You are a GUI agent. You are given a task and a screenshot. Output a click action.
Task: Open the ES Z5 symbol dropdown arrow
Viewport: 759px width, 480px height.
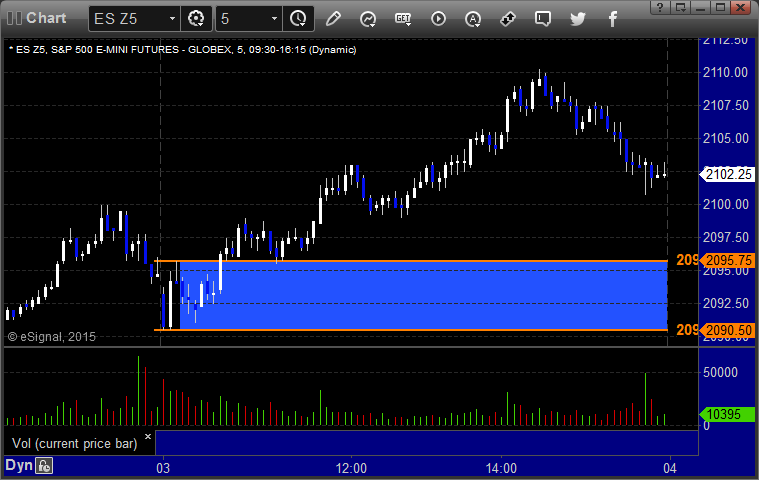tap(172, 19)
